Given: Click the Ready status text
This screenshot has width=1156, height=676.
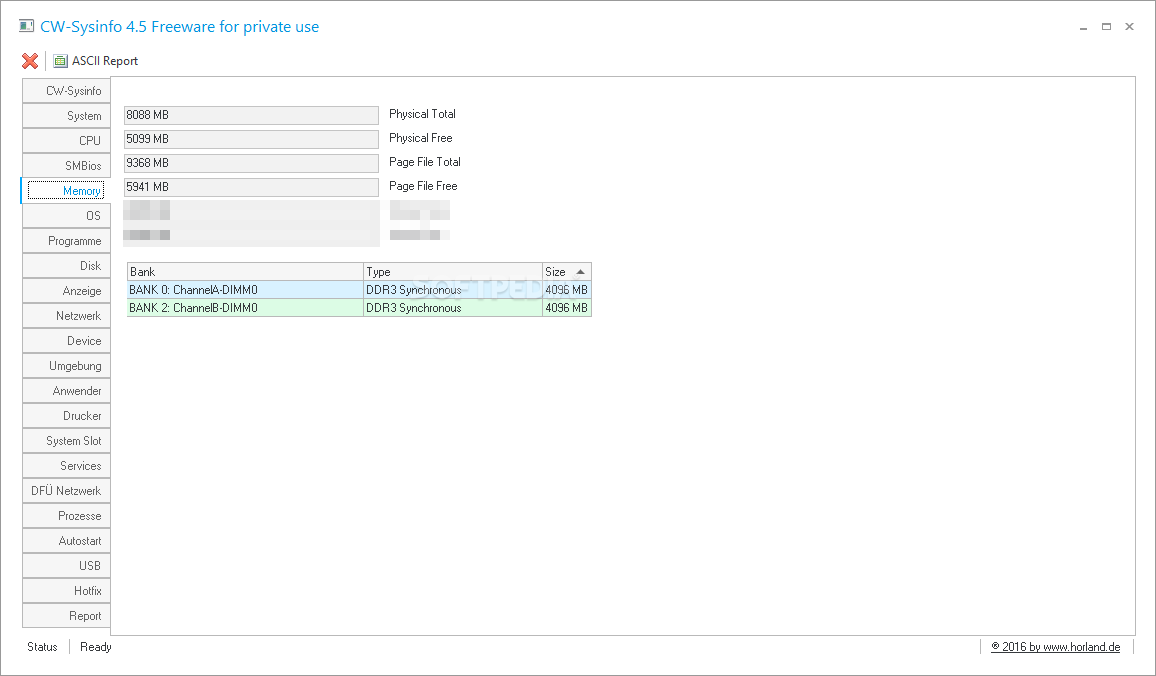Looking at the screenshot, I should [x=96, y=647].
